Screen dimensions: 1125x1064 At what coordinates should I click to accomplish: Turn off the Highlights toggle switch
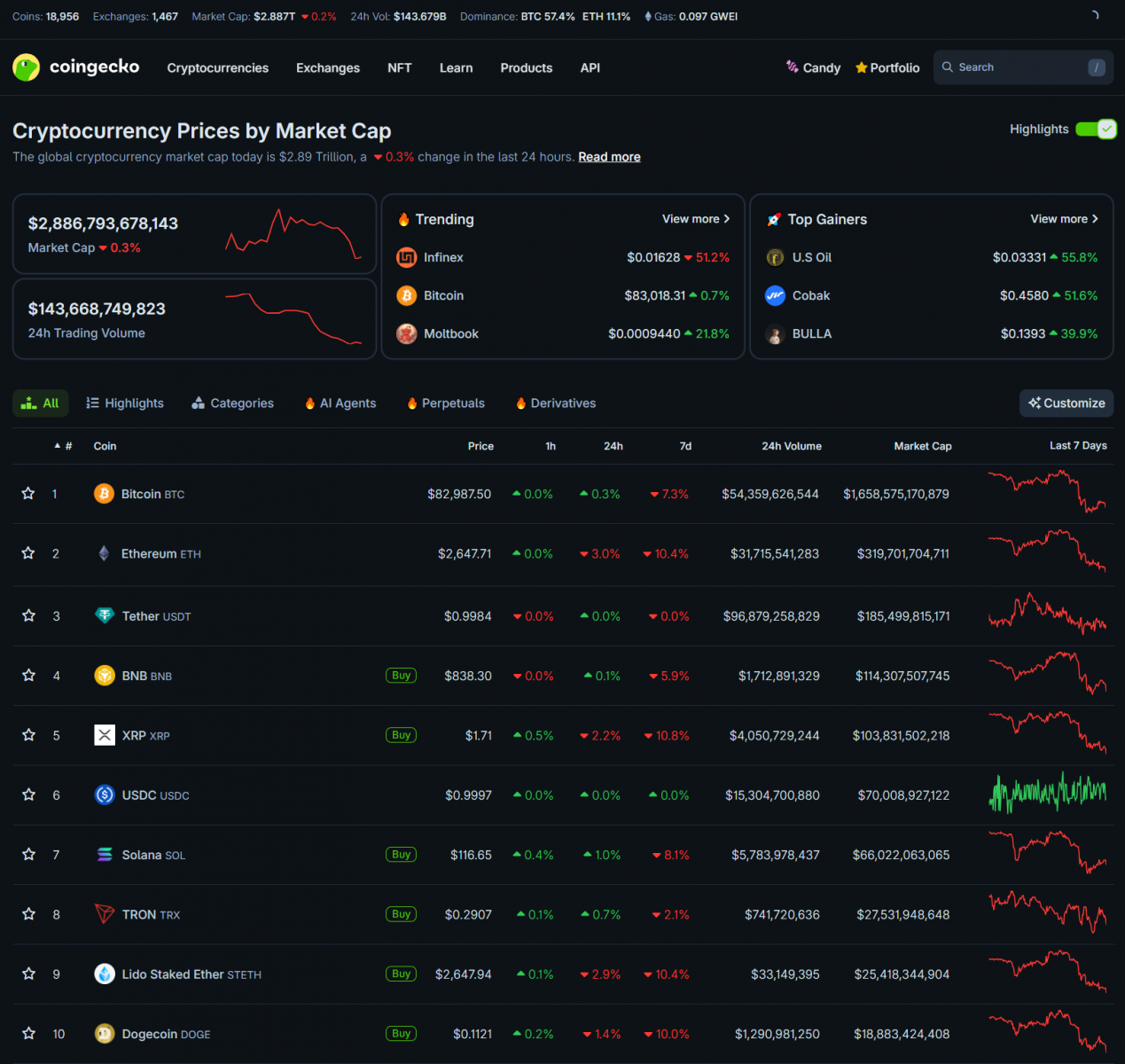click(x=1096, y=129)
